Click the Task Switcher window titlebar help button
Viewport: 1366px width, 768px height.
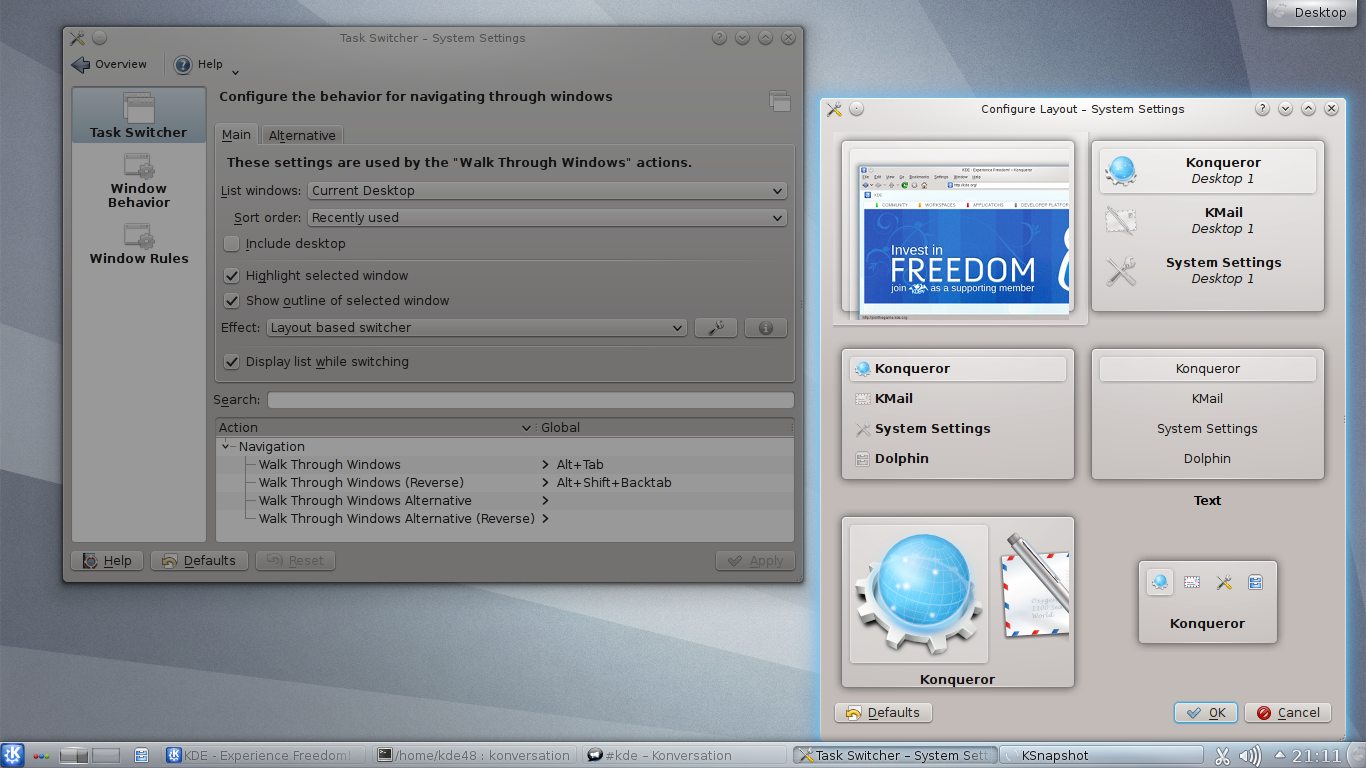click(719, 38)
